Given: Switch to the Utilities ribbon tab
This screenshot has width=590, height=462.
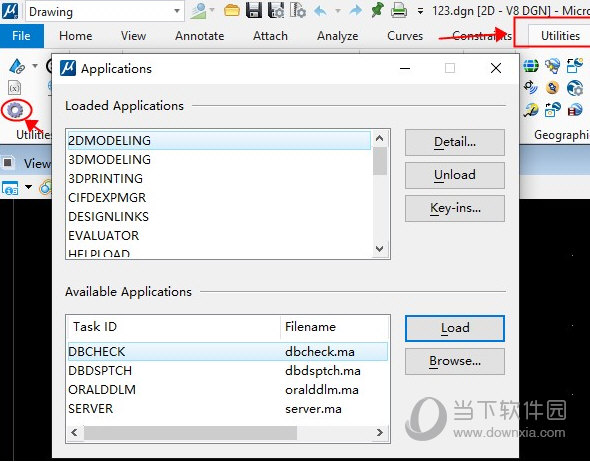Looking at the screenshot, I should [x=560, y=36].
